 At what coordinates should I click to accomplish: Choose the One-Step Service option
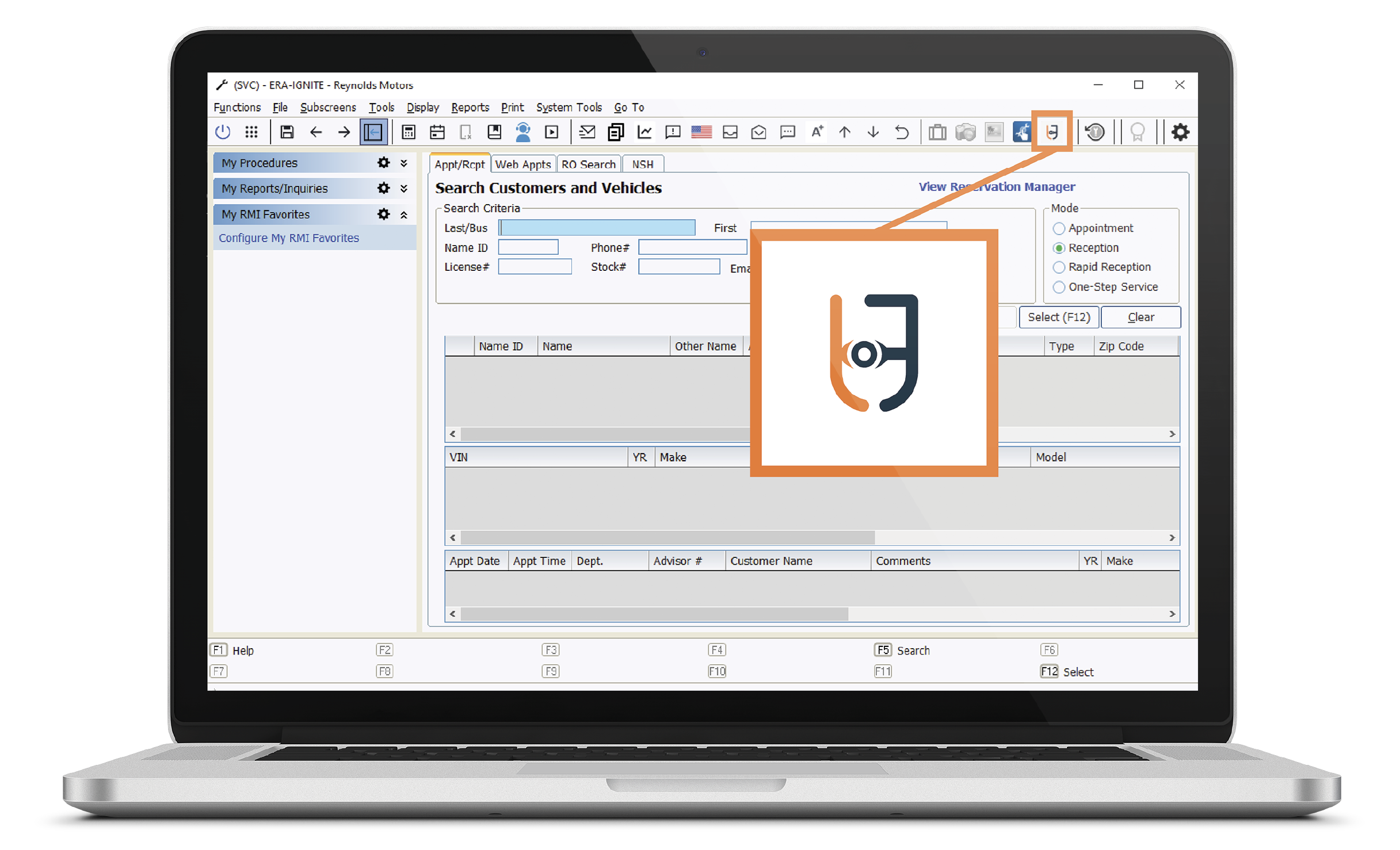[x=1058, y=287]
